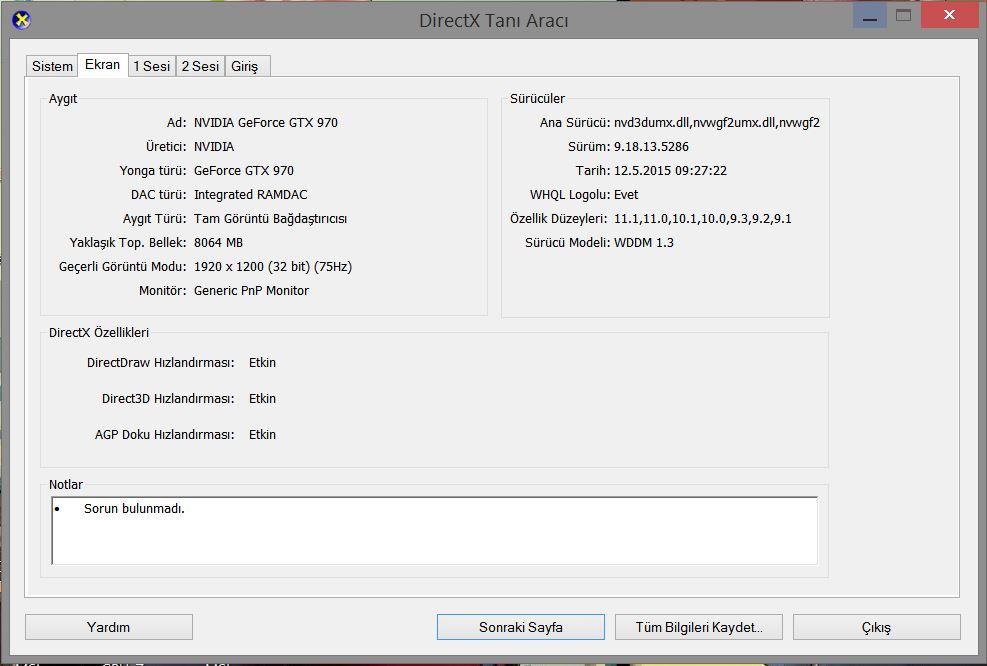Click inside the Notlar text box

(x=434, y=530)
